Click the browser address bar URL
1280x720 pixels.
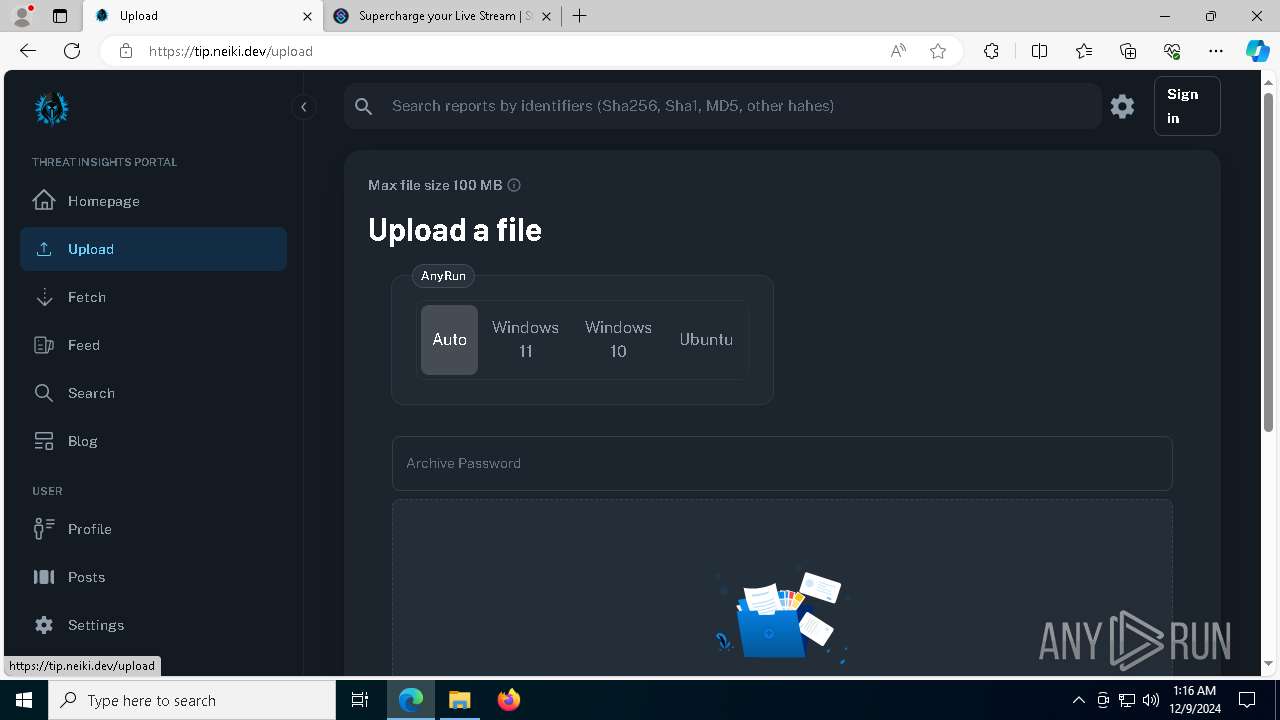click(231, 51)
